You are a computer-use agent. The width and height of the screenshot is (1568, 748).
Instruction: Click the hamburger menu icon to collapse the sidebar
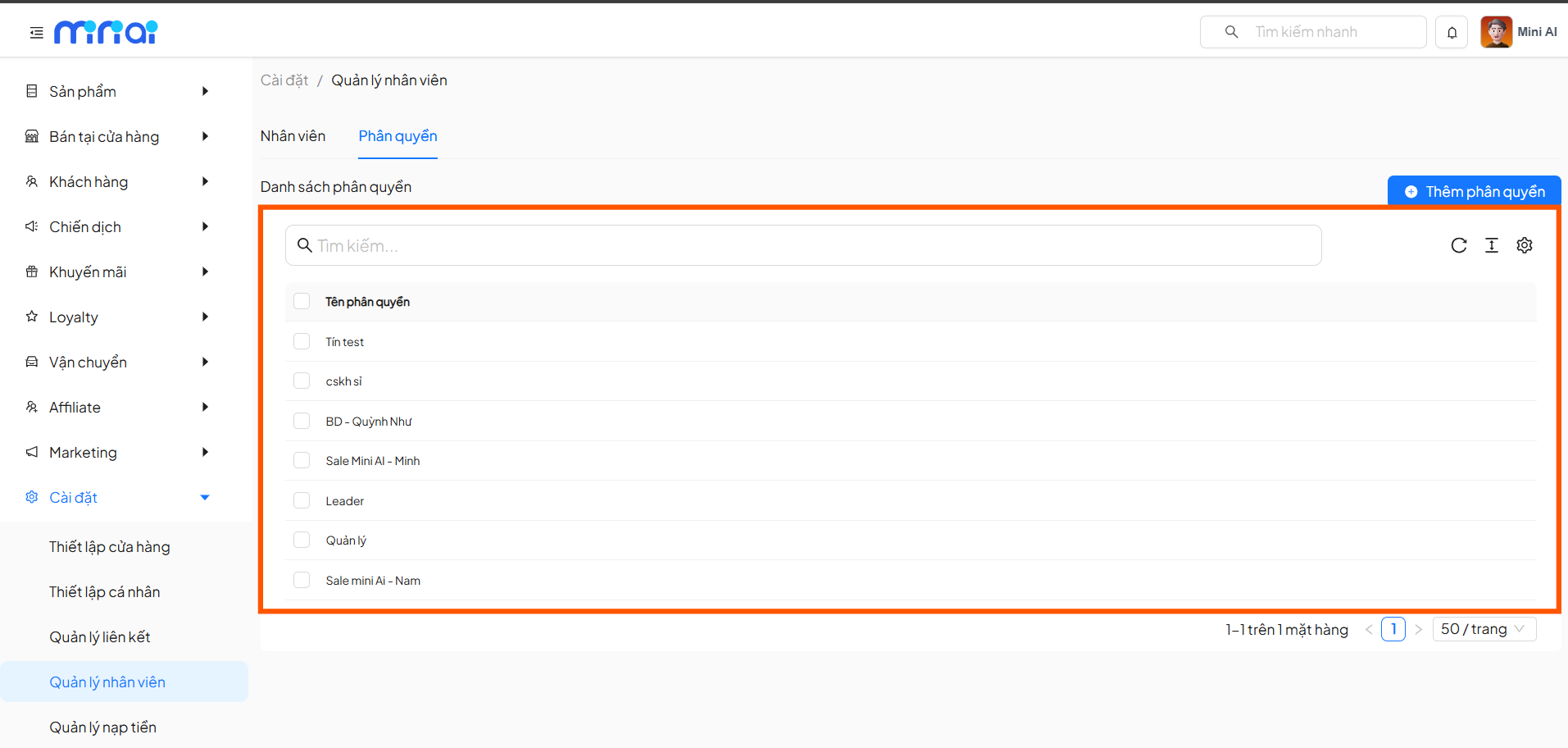36,33
